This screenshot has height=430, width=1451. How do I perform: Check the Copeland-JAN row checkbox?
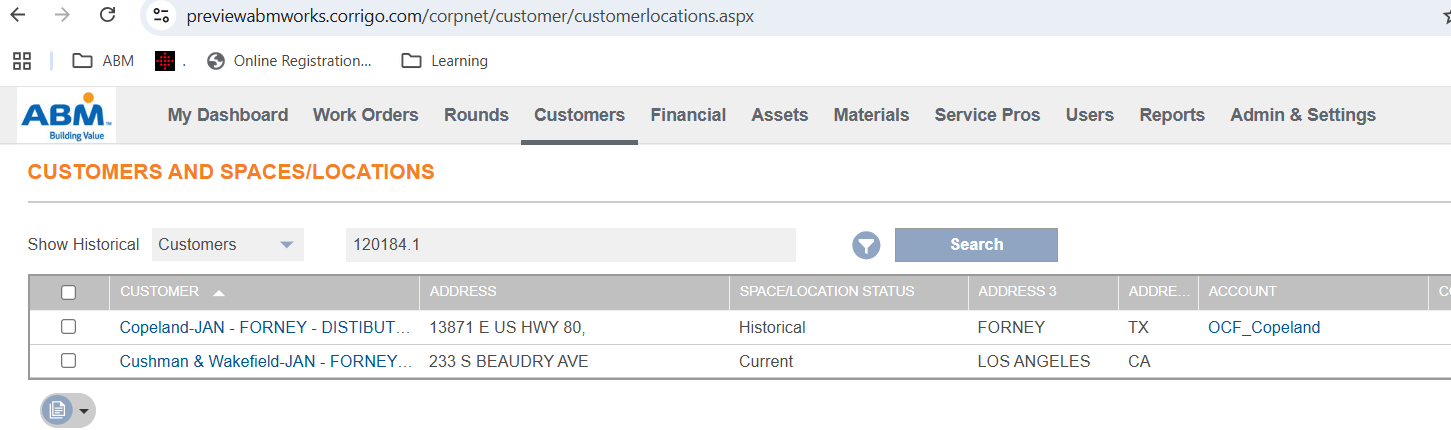(69, 327)
